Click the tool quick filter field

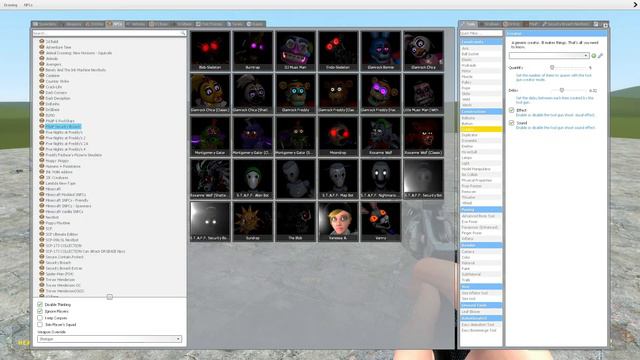(x=481, y=33)
